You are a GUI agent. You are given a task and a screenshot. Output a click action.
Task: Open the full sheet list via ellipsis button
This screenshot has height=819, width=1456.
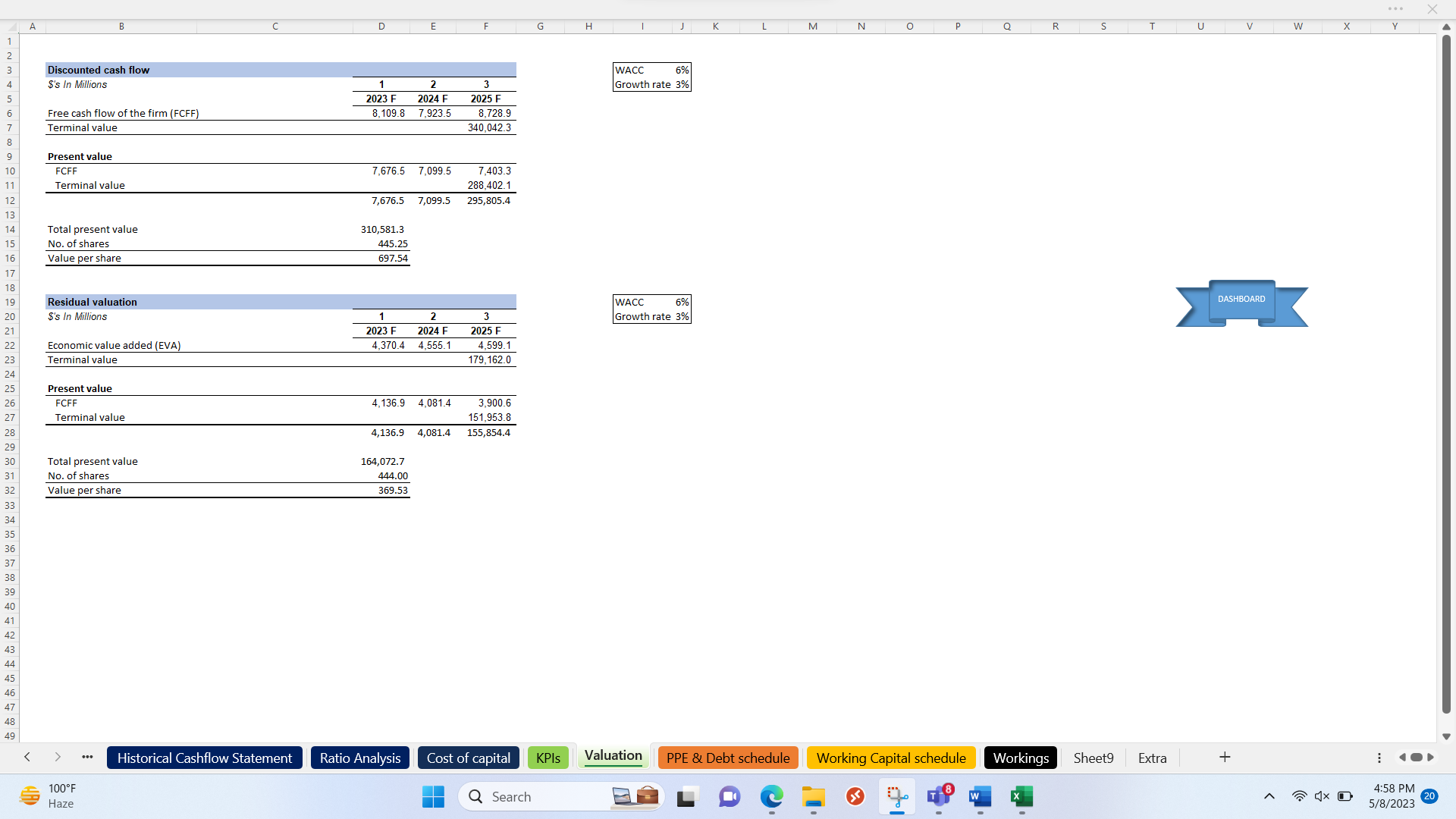[87, 758]
